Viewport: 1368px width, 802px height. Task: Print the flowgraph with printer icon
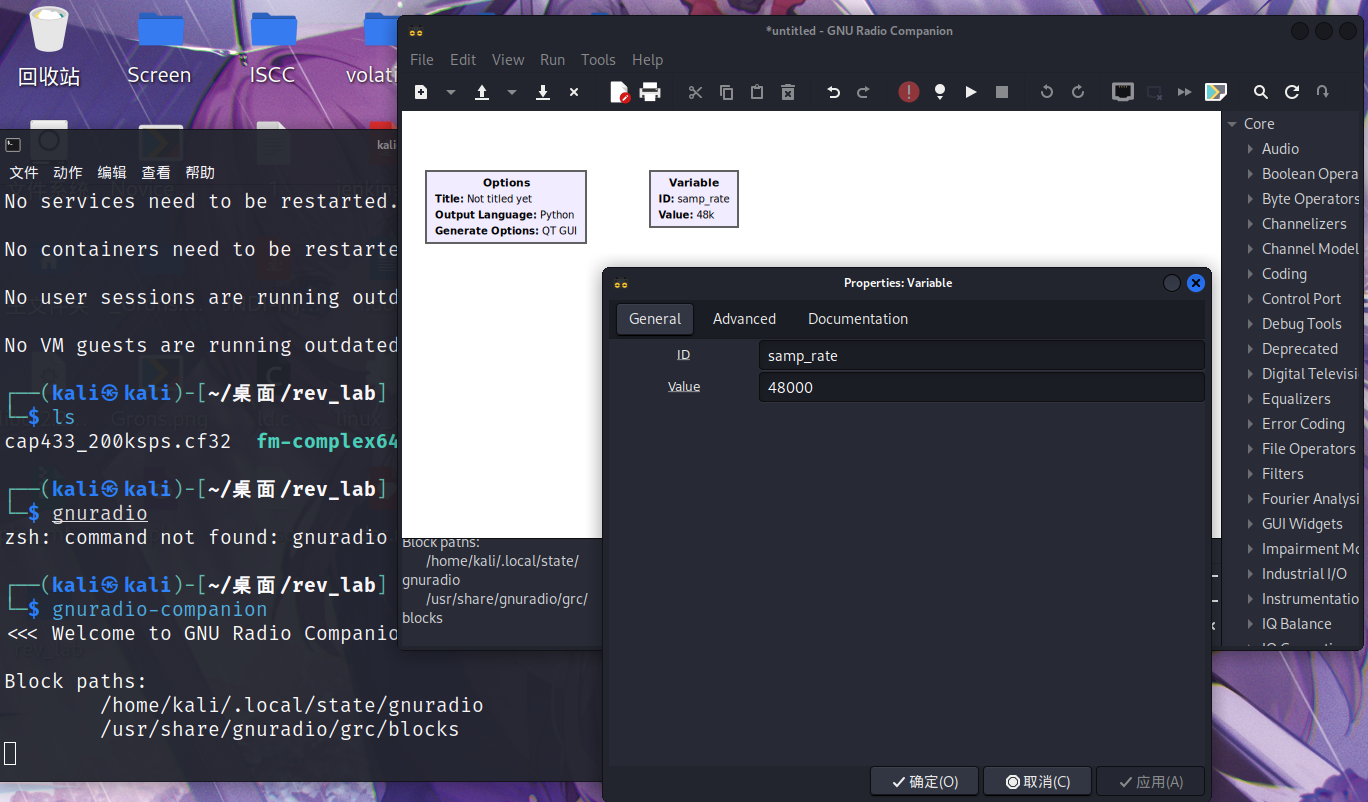[650, 92]
